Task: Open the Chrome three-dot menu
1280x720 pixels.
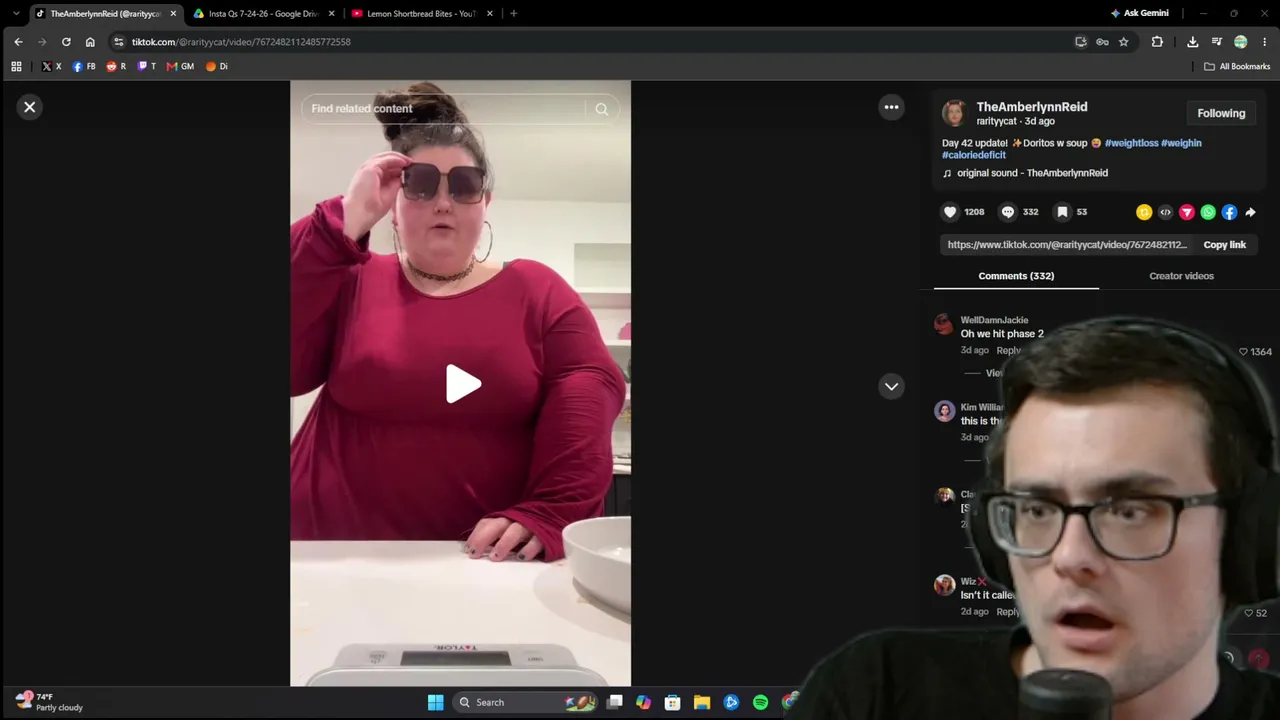Action: pos(1265,42)
